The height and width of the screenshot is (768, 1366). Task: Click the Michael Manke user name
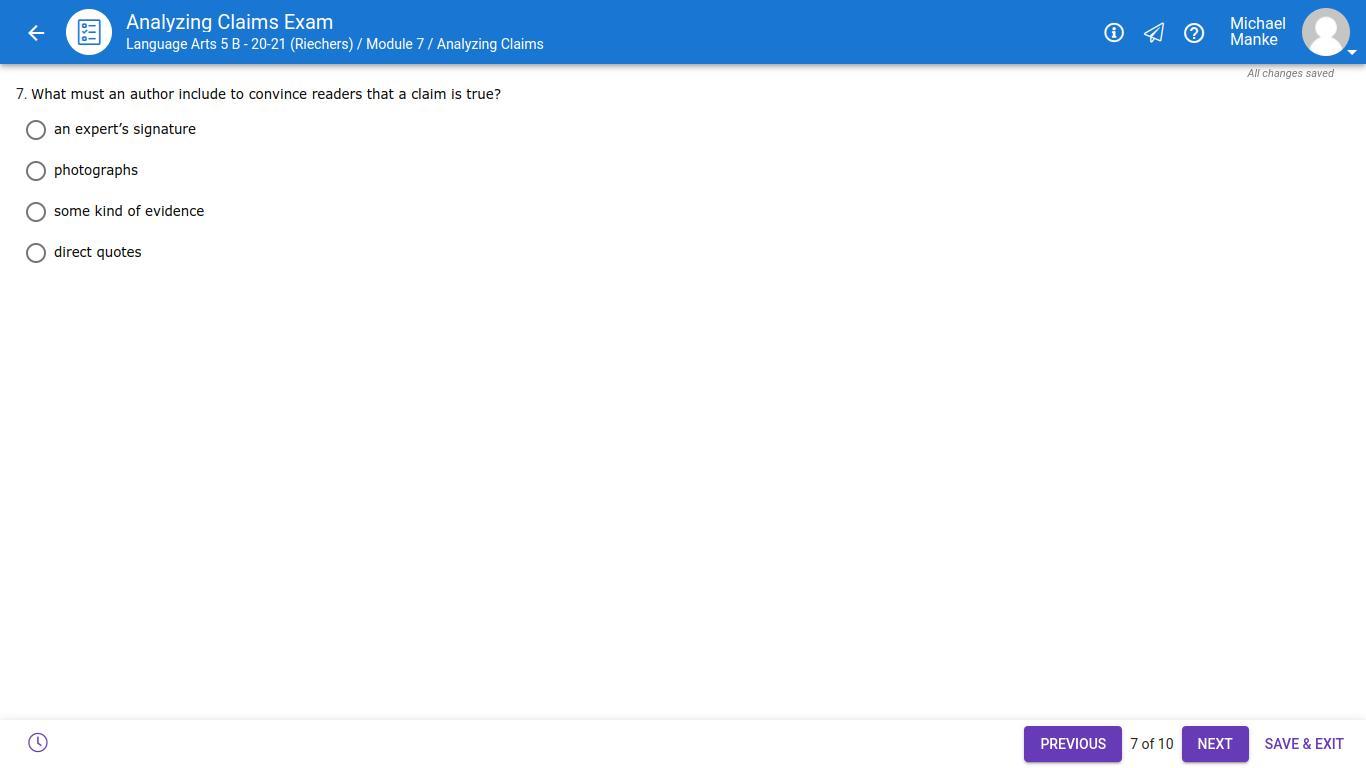(x=1257, y=32)
